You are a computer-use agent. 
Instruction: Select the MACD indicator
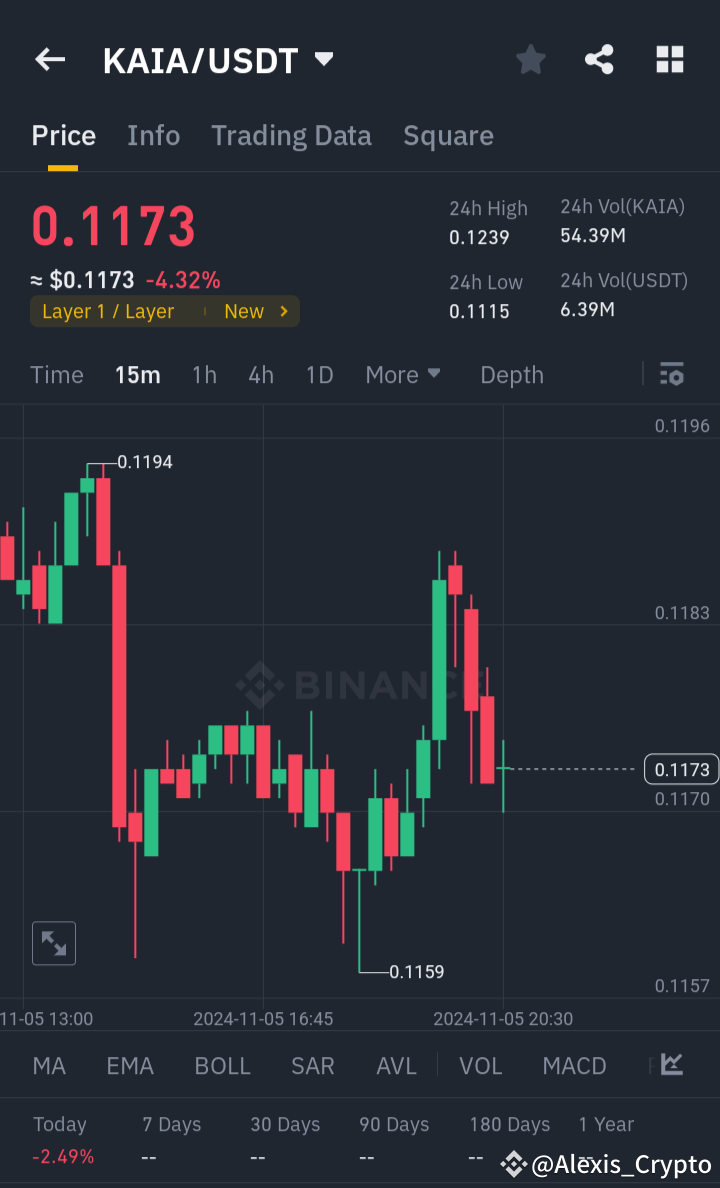574,1066
